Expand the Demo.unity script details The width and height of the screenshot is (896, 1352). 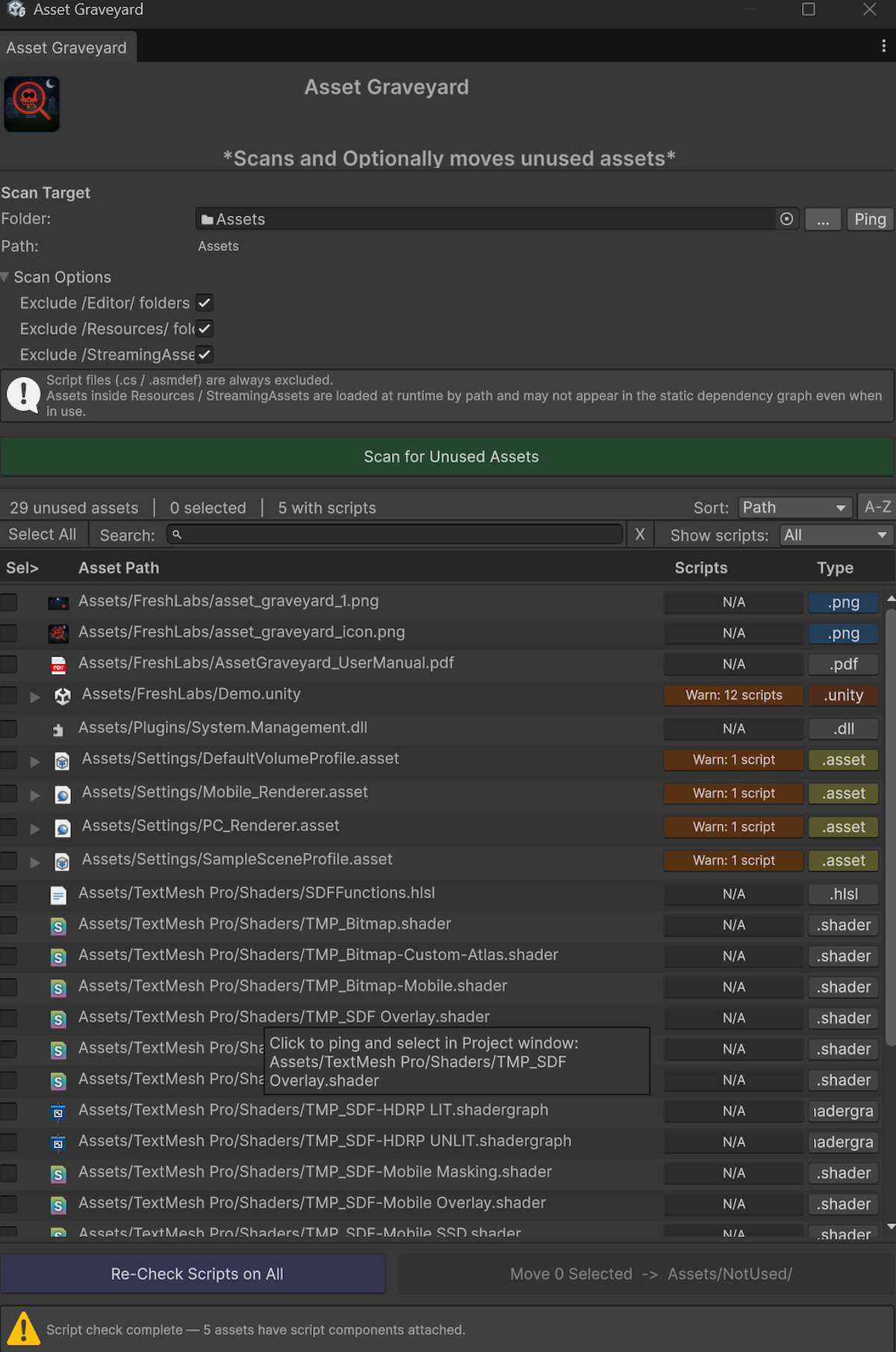34,697
